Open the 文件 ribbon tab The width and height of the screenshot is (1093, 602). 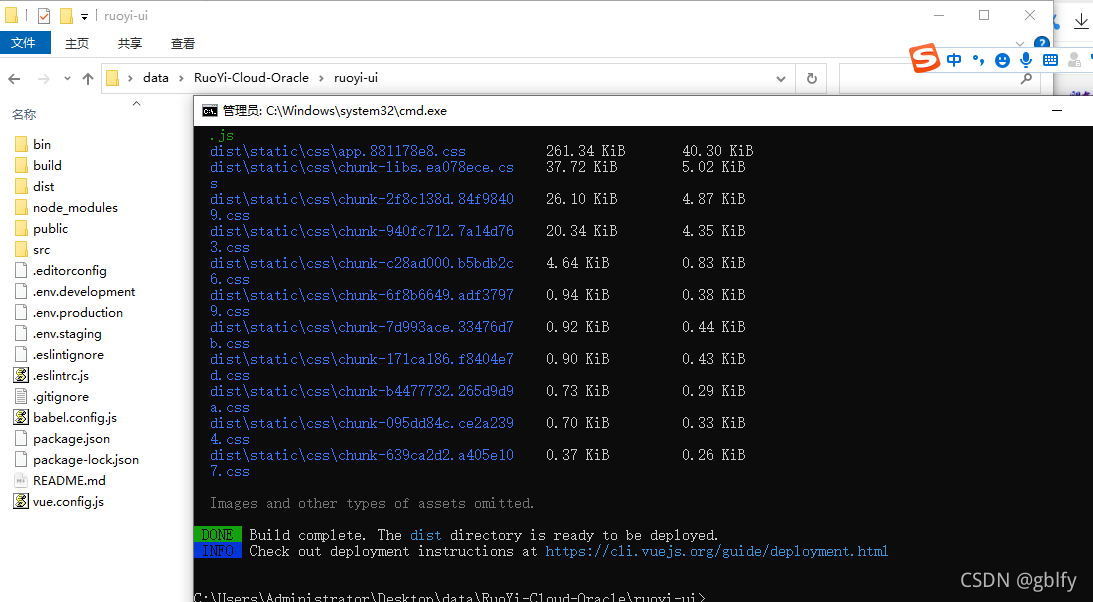tap(23, 43)
